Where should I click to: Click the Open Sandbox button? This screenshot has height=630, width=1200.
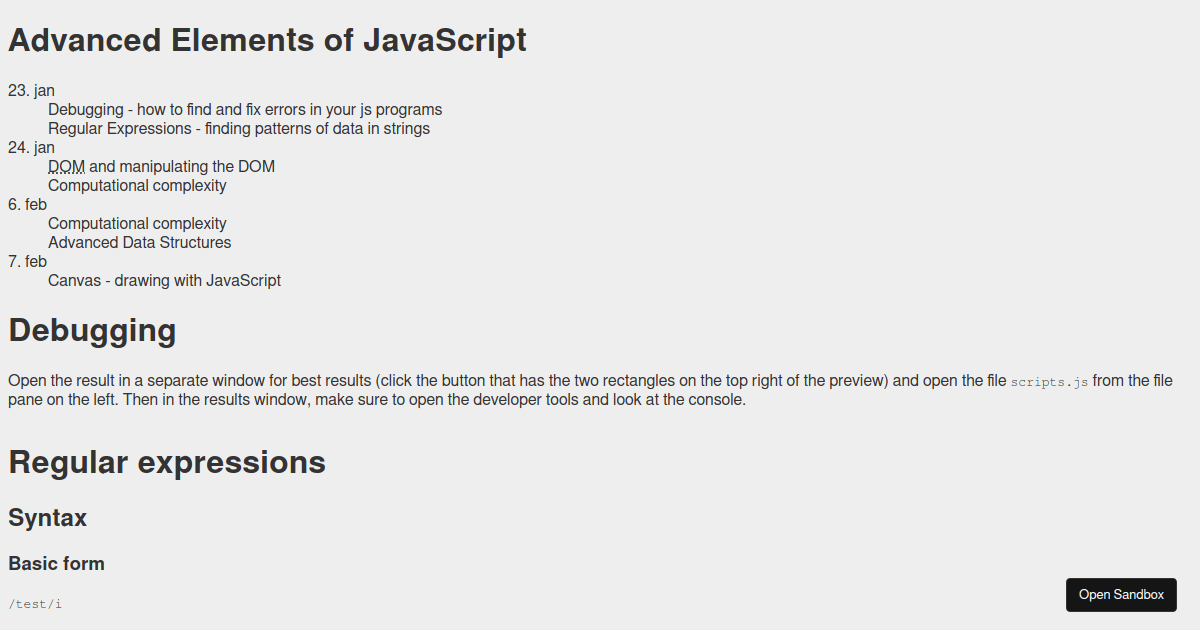[x=1121, y=594]
